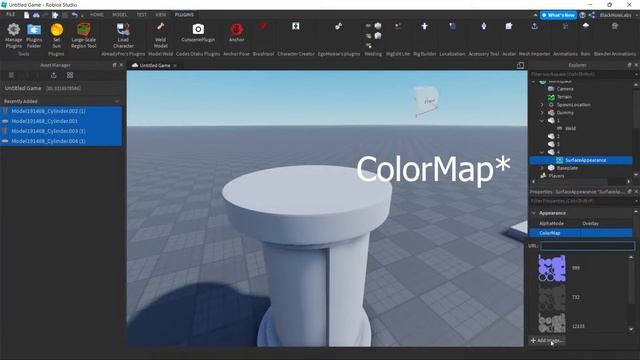Open the Manage Plugins tool

coord(13,35)
